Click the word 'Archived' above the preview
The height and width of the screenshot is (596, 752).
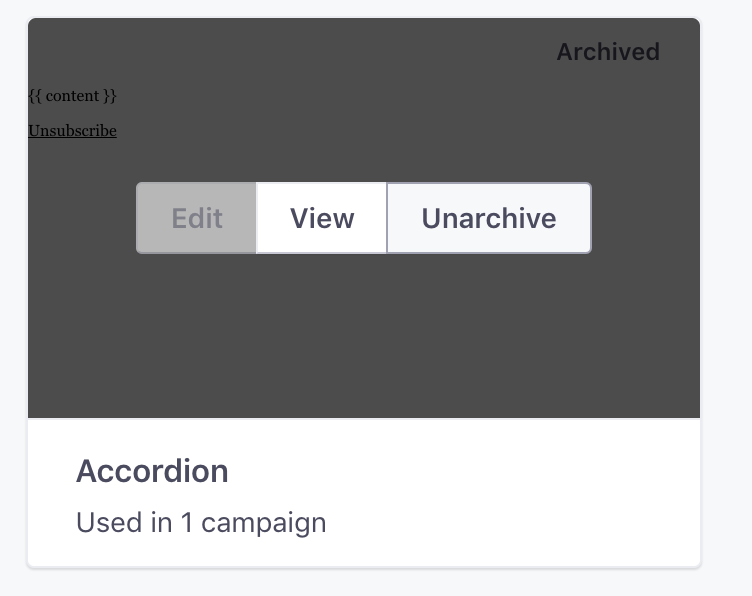pos(608,52)
